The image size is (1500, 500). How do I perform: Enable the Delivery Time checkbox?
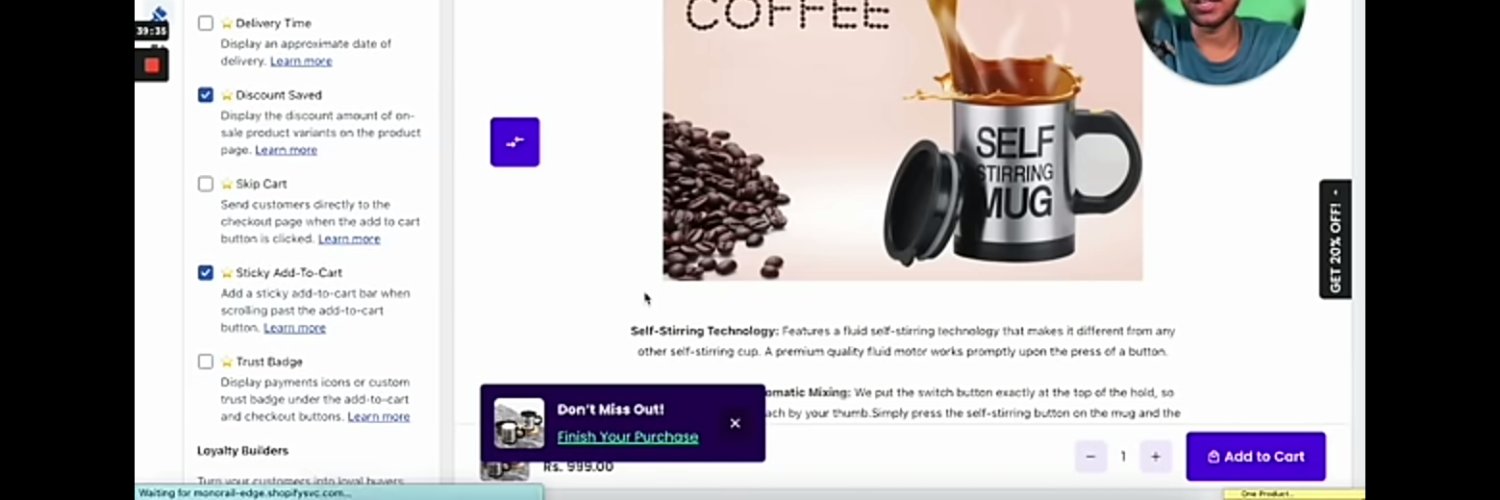coord(205,23)
